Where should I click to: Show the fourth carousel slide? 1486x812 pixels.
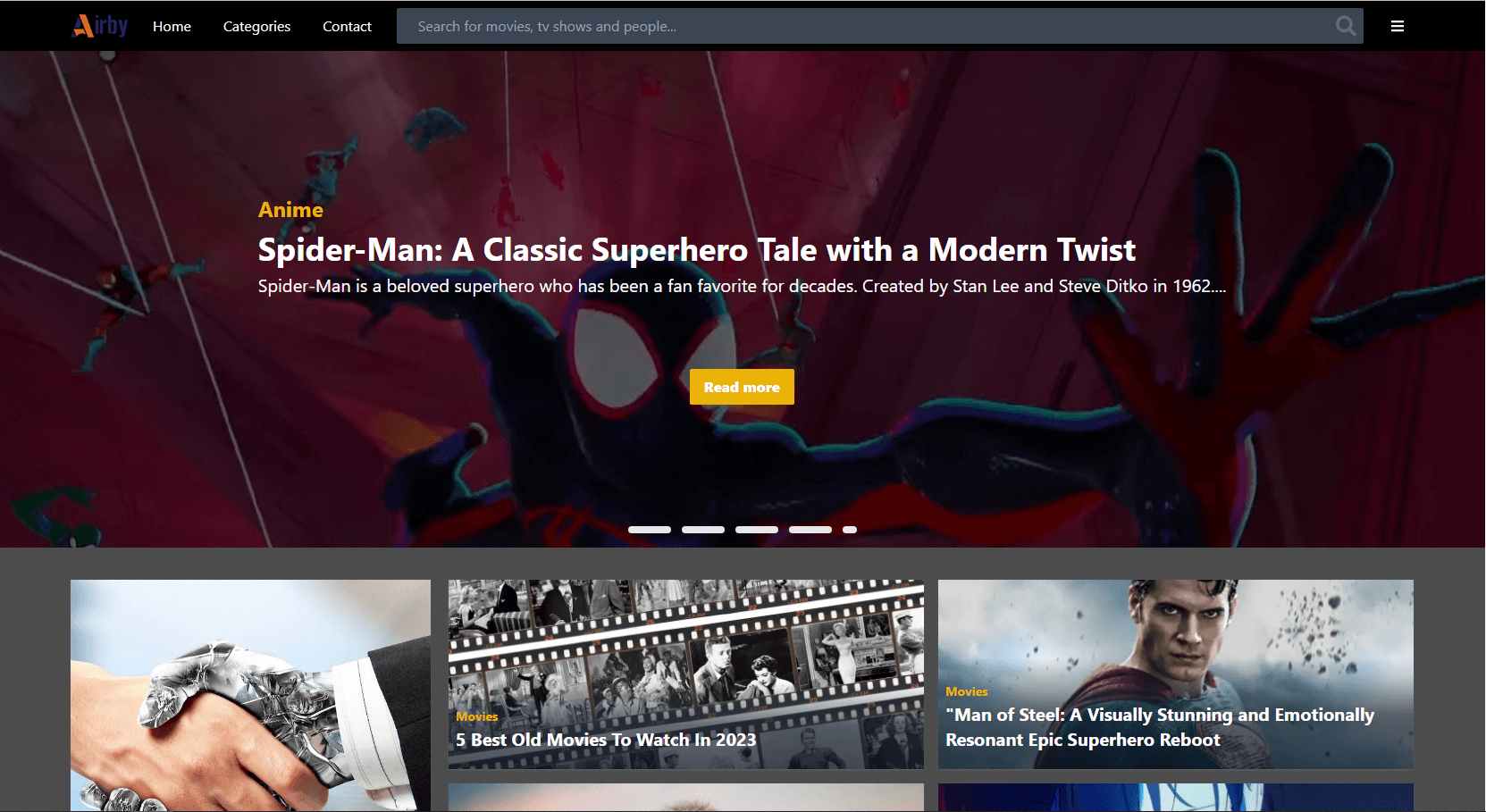point(810,530)
